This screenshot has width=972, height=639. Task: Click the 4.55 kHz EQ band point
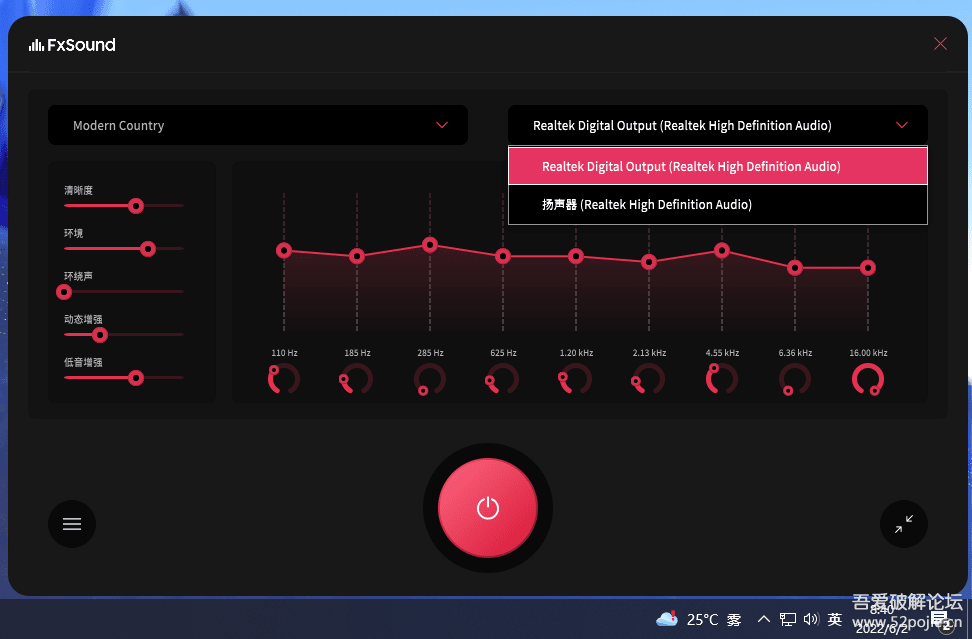click(x=722, y=250)
